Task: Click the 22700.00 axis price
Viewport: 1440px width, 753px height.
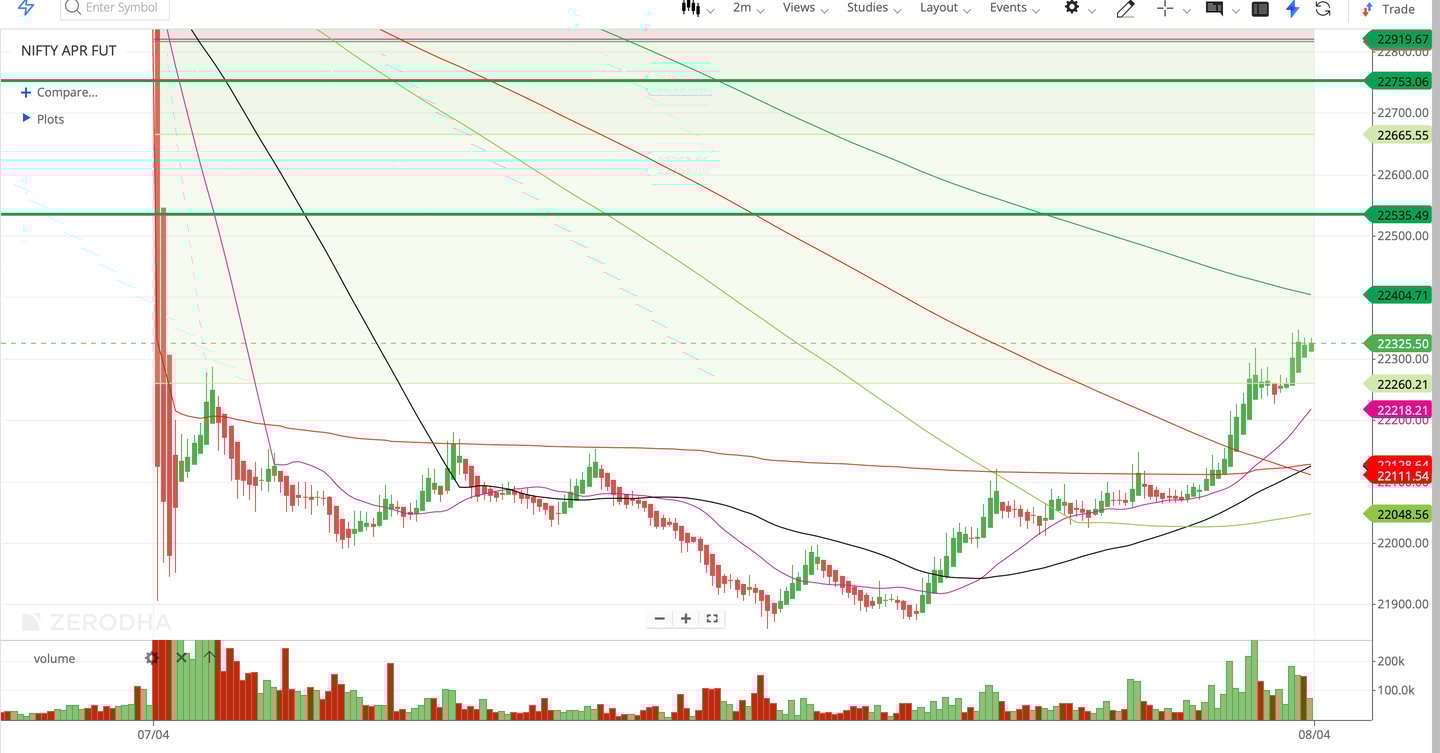Action: (x=1402, y=113)
